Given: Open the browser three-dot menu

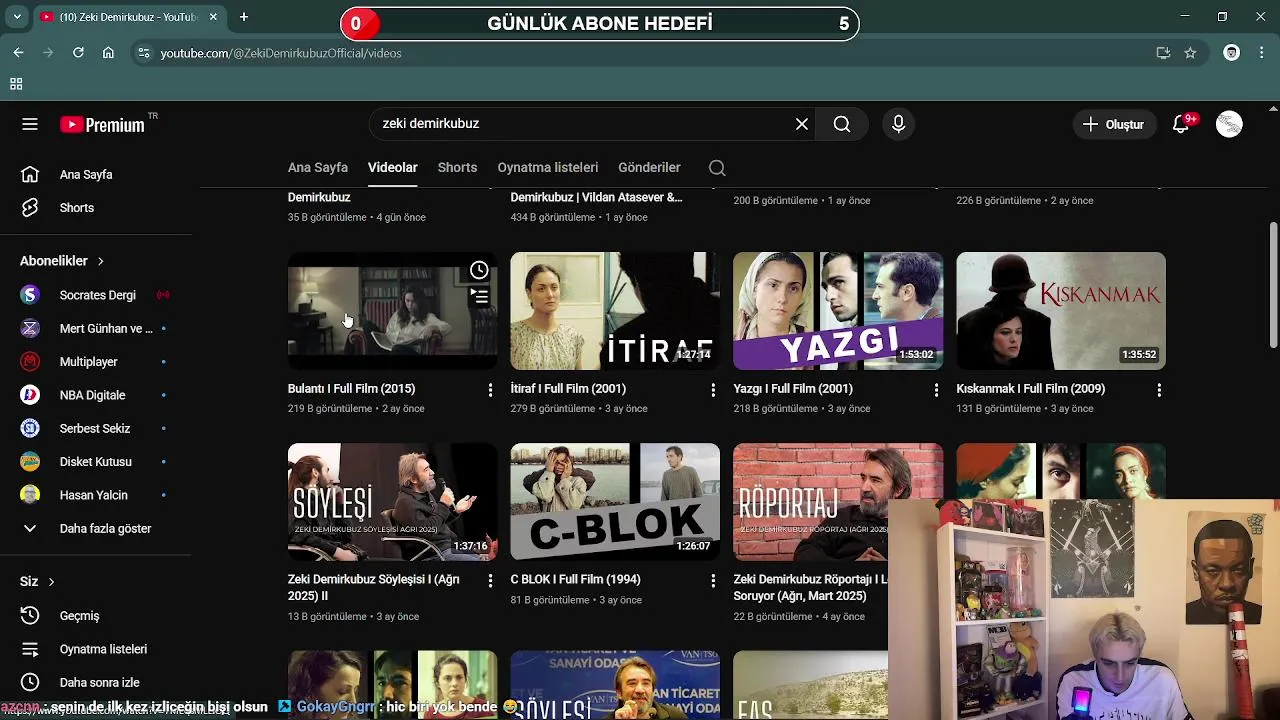Looking at the screenshot, I should [x=1260, y=53].
